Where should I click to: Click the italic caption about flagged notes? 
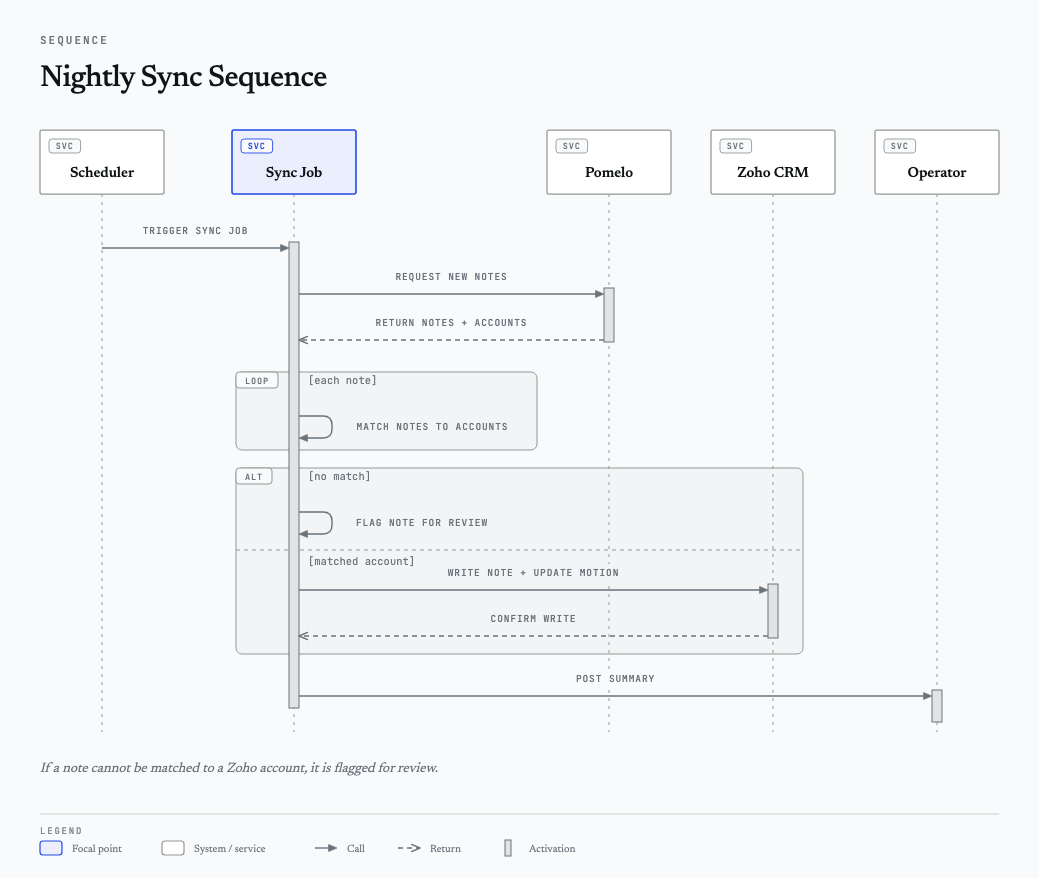point(239,768)
